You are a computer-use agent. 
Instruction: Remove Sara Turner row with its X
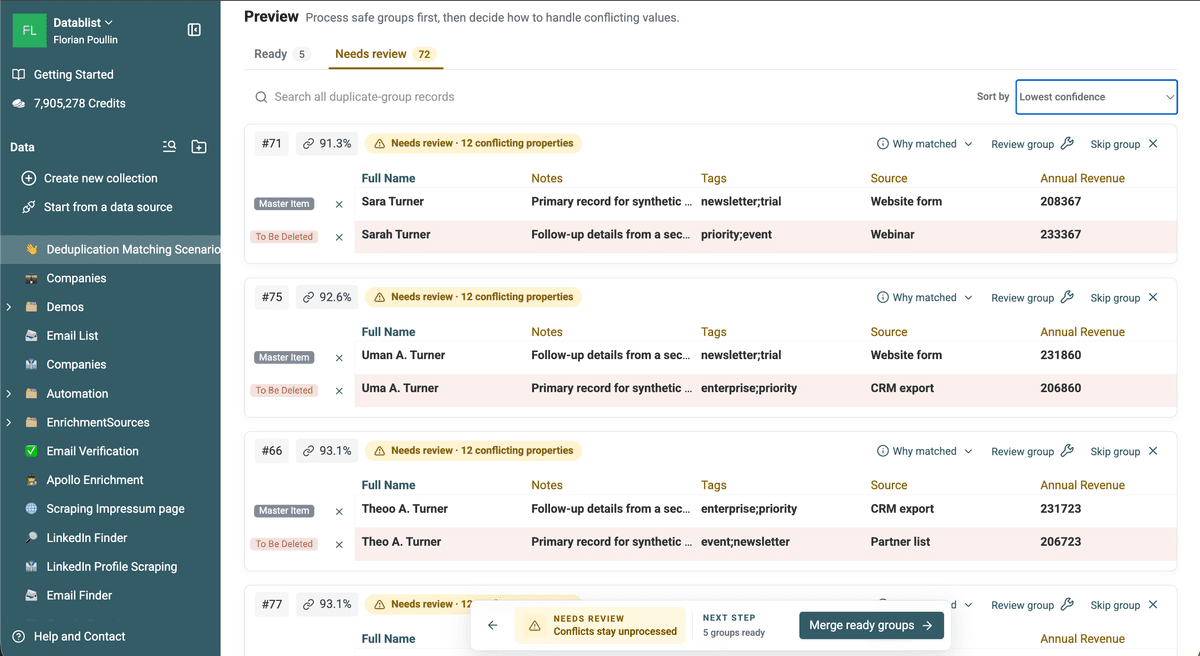tap(339, 204)
